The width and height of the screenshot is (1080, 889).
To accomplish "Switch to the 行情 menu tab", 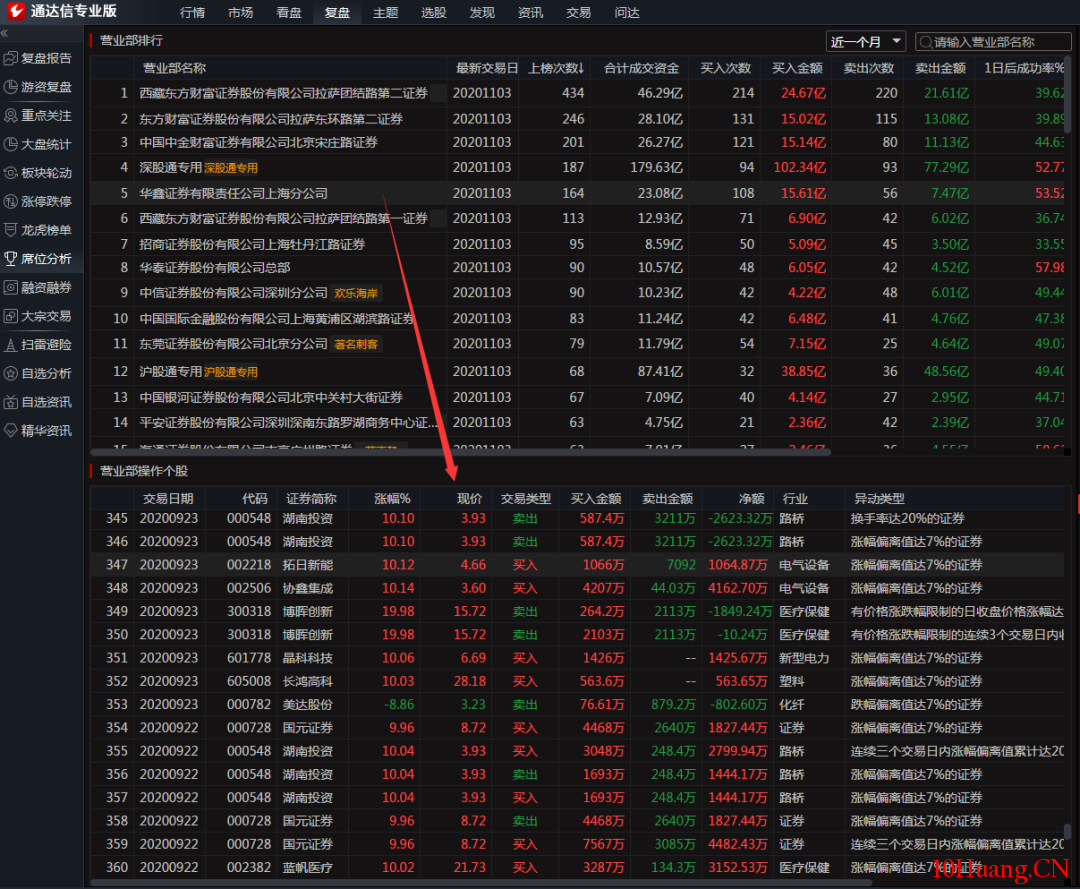I will click(x=192, y=12).
